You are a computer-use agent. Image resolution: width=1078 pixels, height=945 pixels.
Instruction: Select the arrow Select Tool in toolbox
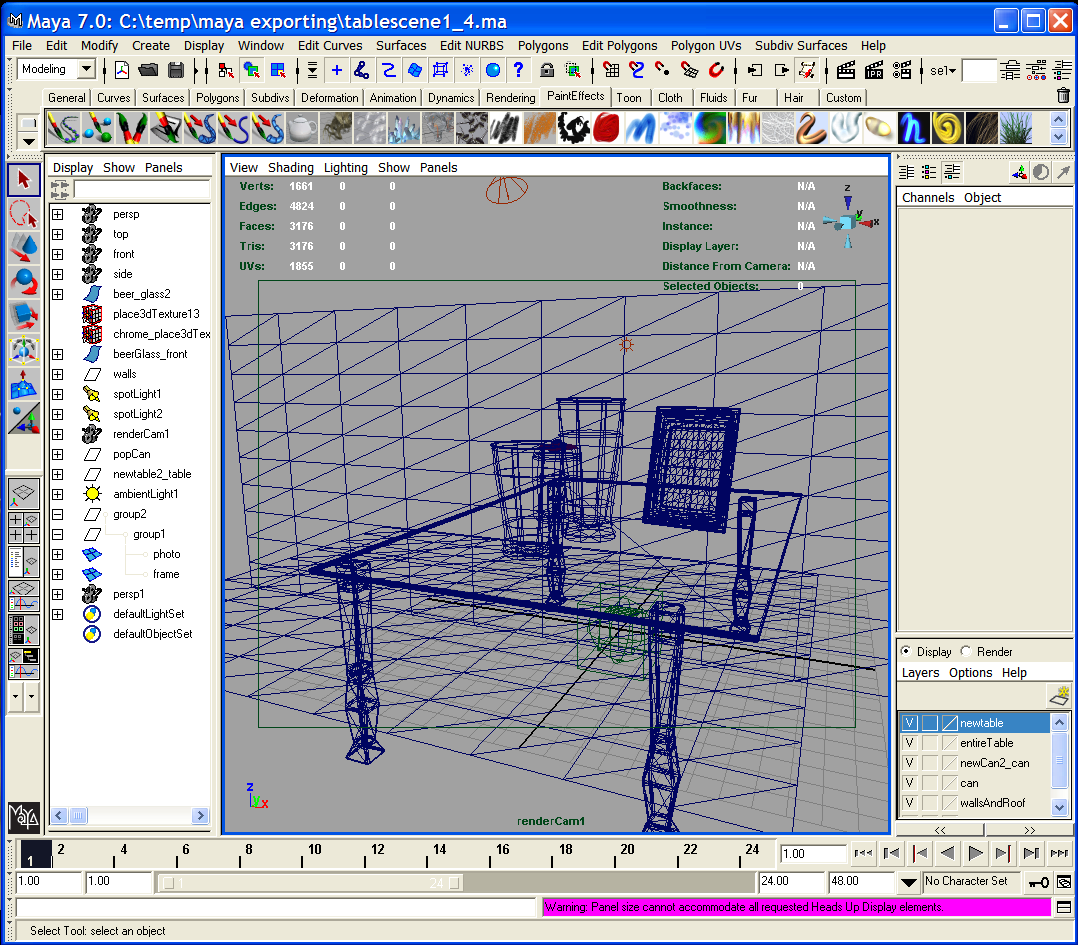tap(24, 180)
